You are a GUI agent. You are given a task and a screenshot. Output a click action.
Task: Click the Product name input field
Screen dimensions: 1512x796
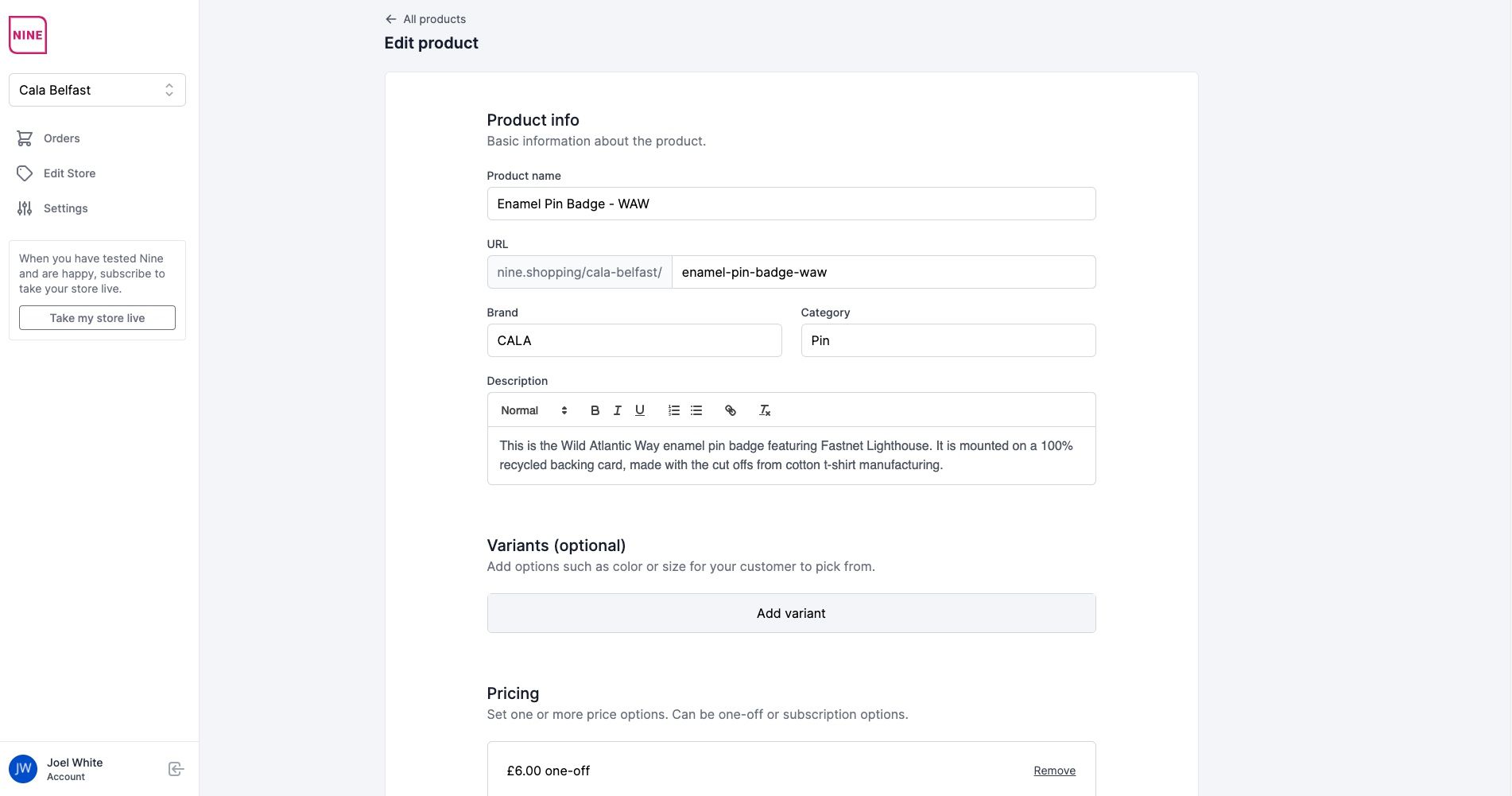click(791, 204)
